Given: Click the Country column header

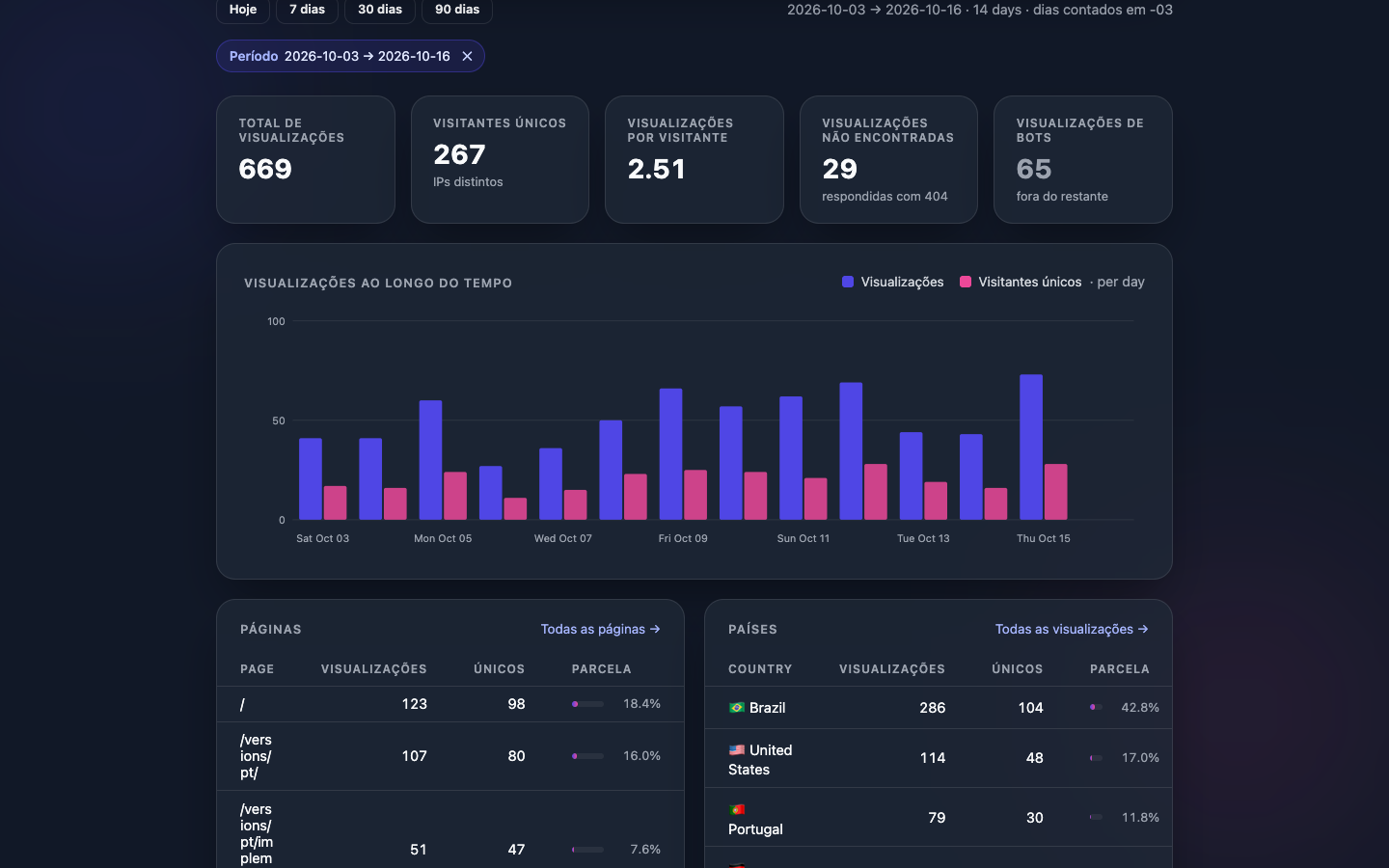Looking at the screenshot, I should [760, 669].
